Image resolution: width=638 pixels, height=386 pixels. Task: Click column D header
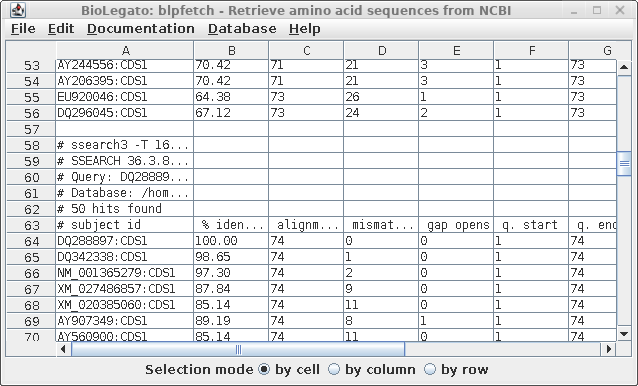(381, 50)
